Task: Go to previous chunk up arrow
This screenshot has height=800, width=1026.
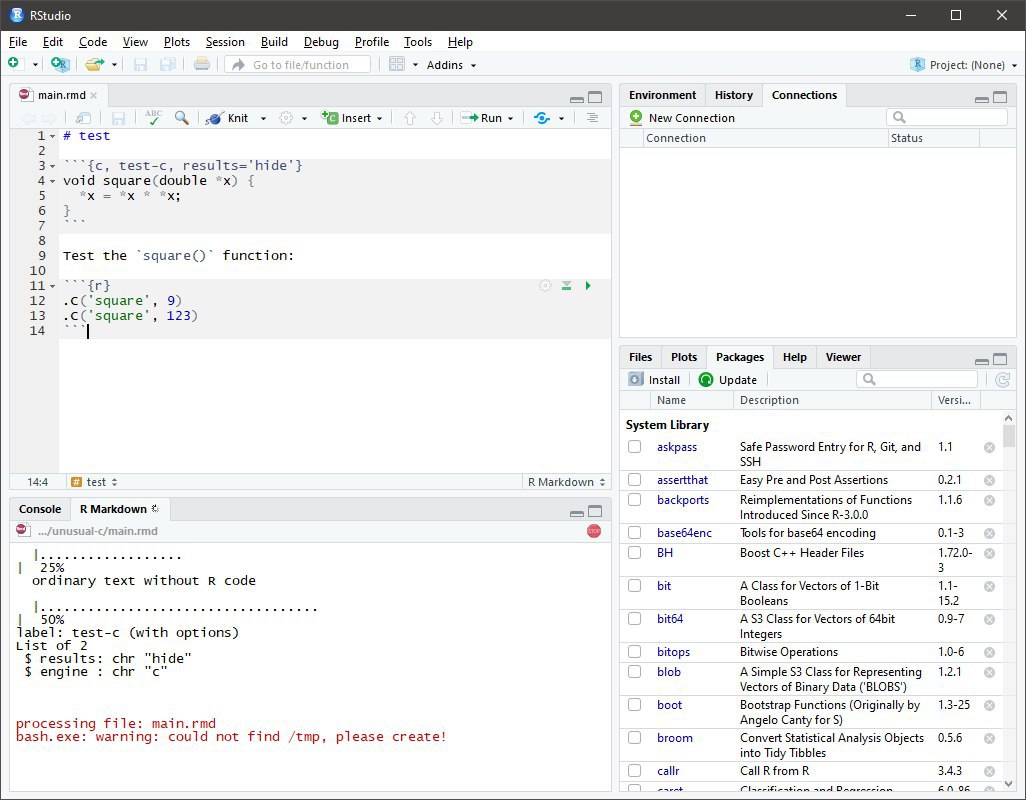Action: click(x=410, y=118)
